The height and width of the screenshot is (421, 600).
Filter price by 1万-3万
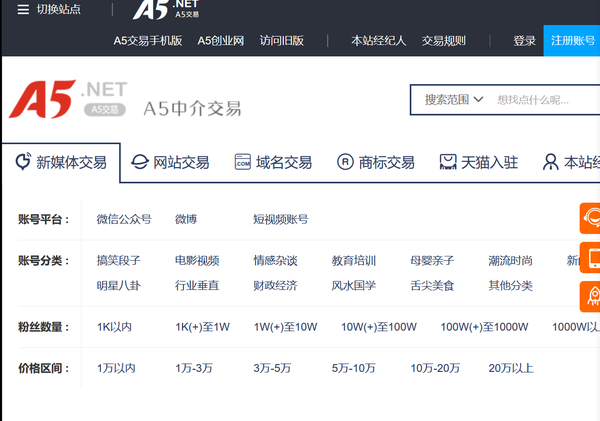coord(194,368)
